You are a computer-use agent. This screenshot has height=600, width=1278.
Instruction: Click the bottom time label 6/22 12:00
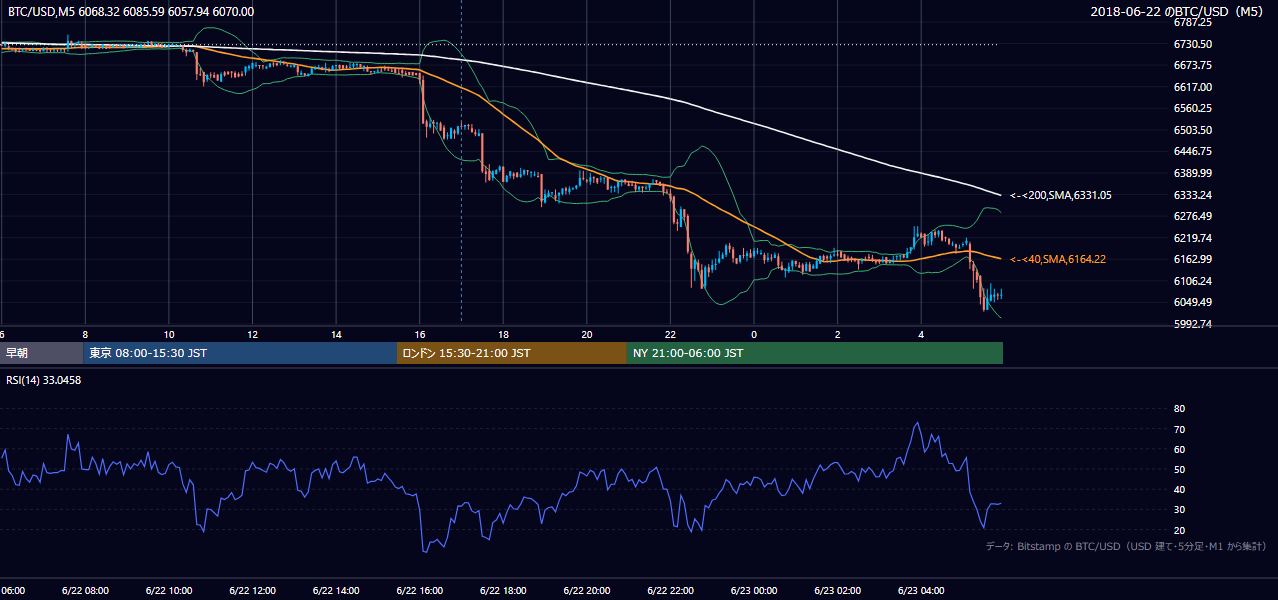coord(252,591)
